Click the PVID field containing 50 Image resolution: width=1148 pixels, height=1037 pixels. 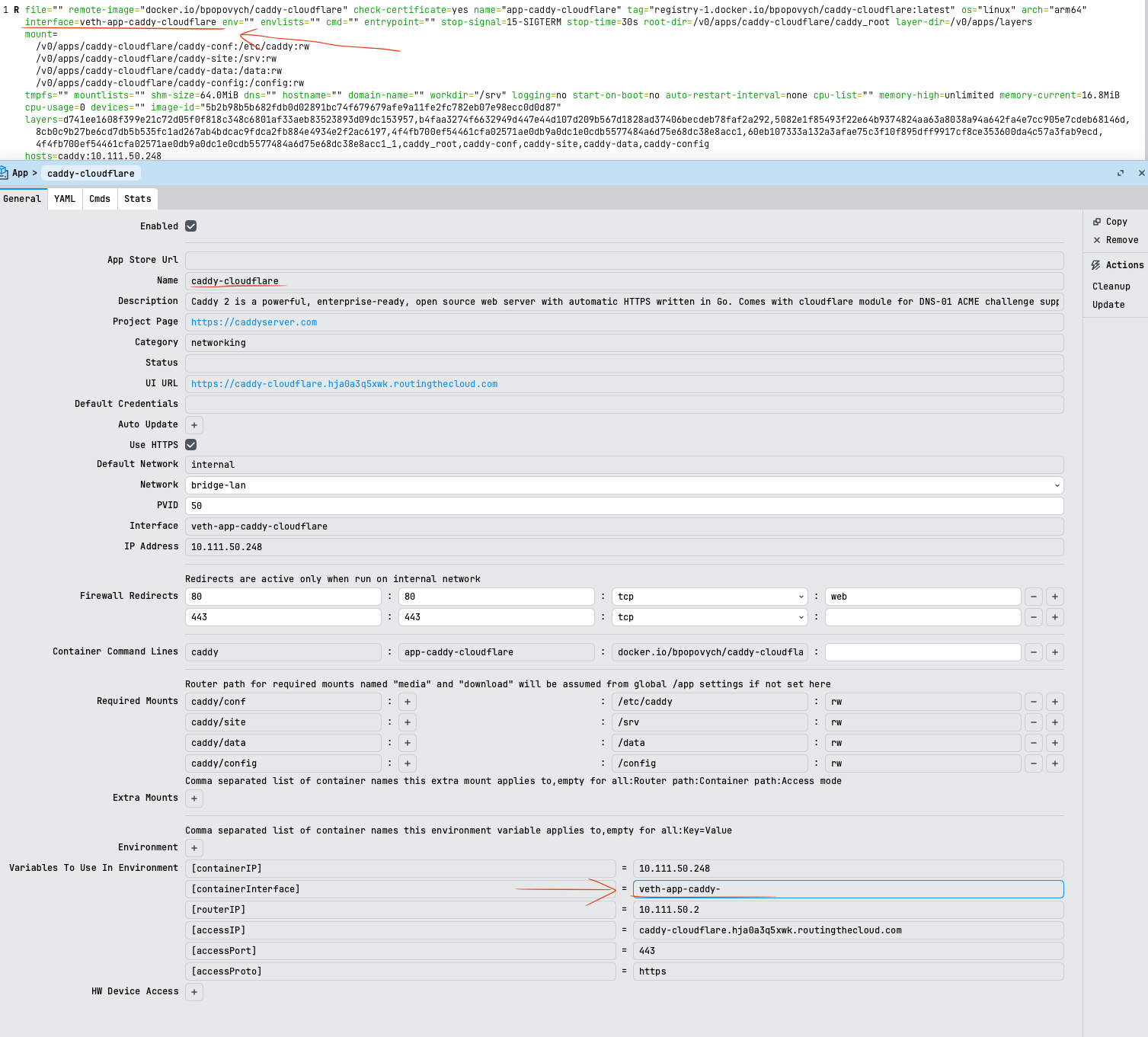pos(625,506)
